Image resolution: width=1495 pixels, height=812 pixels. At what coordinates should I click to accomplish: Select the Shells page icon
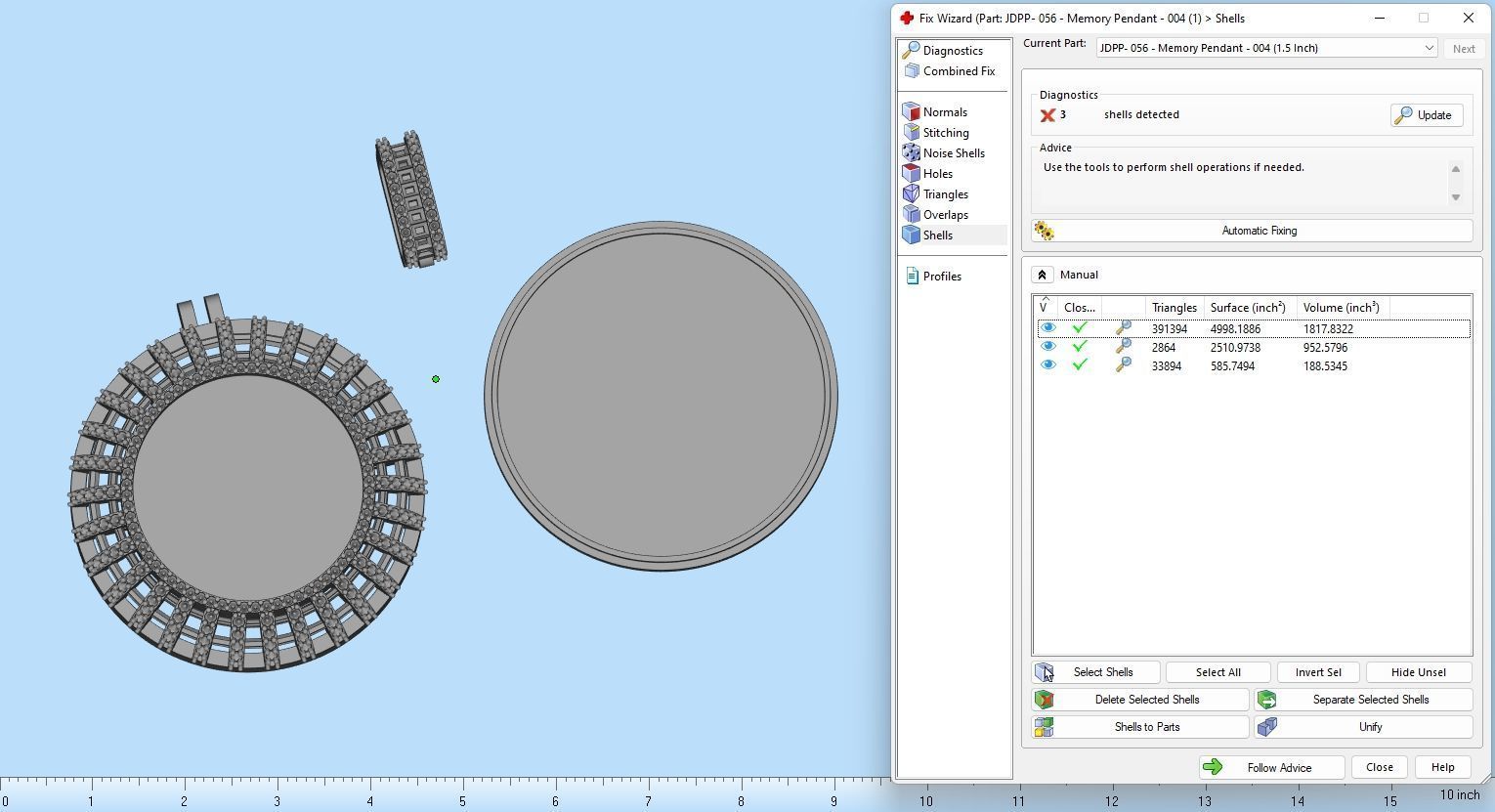click(x=911, y=235)
